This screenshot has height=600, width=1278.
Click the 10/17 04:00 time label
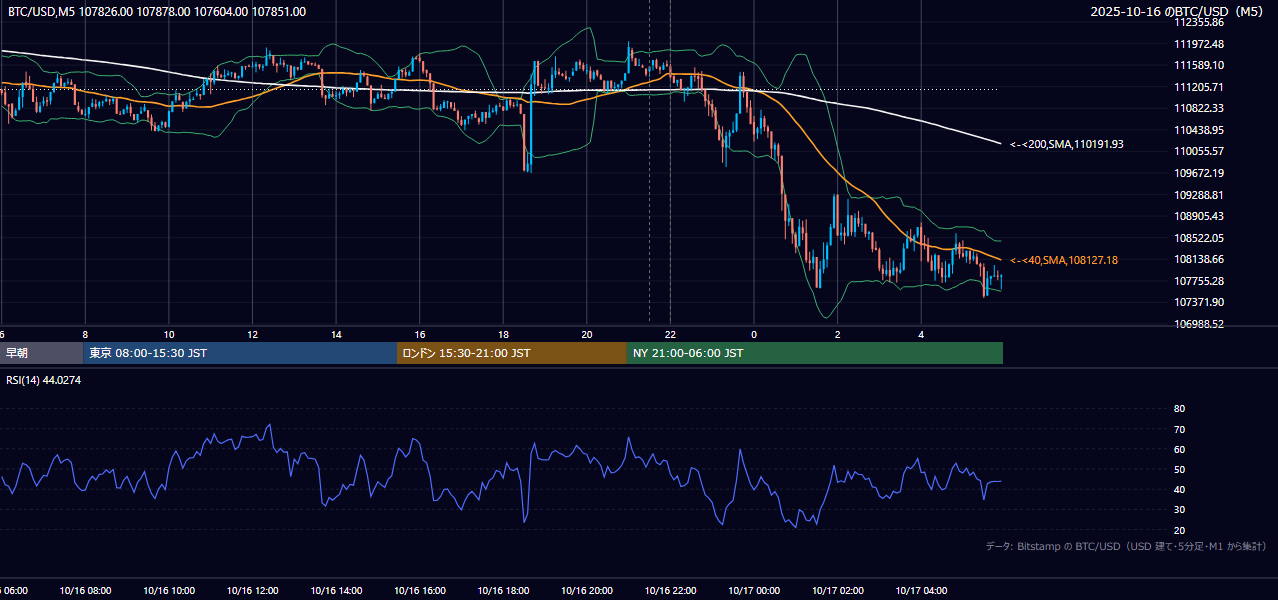921,591
